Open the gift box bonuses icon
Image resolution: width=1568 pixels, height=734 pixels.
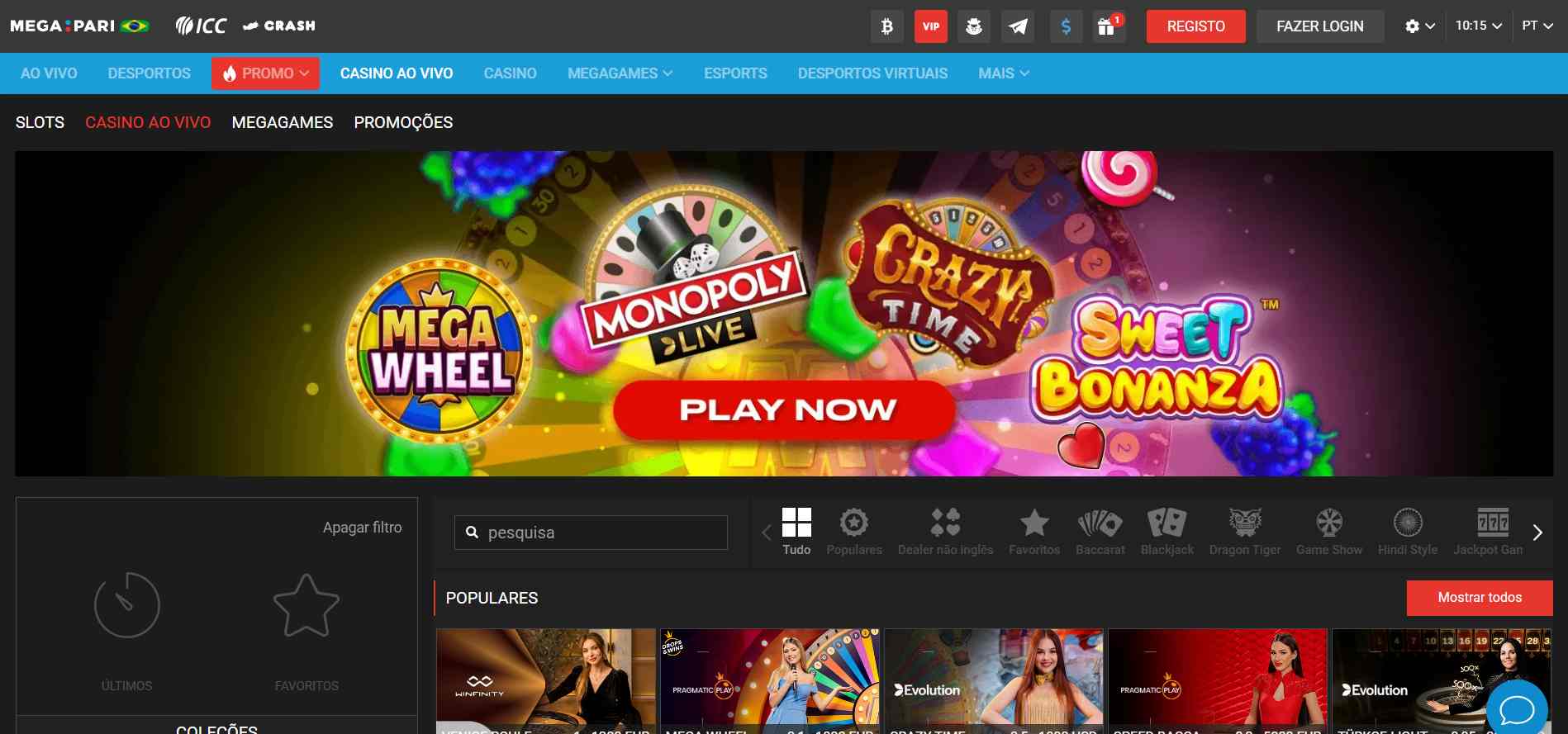pos(1107,26)
